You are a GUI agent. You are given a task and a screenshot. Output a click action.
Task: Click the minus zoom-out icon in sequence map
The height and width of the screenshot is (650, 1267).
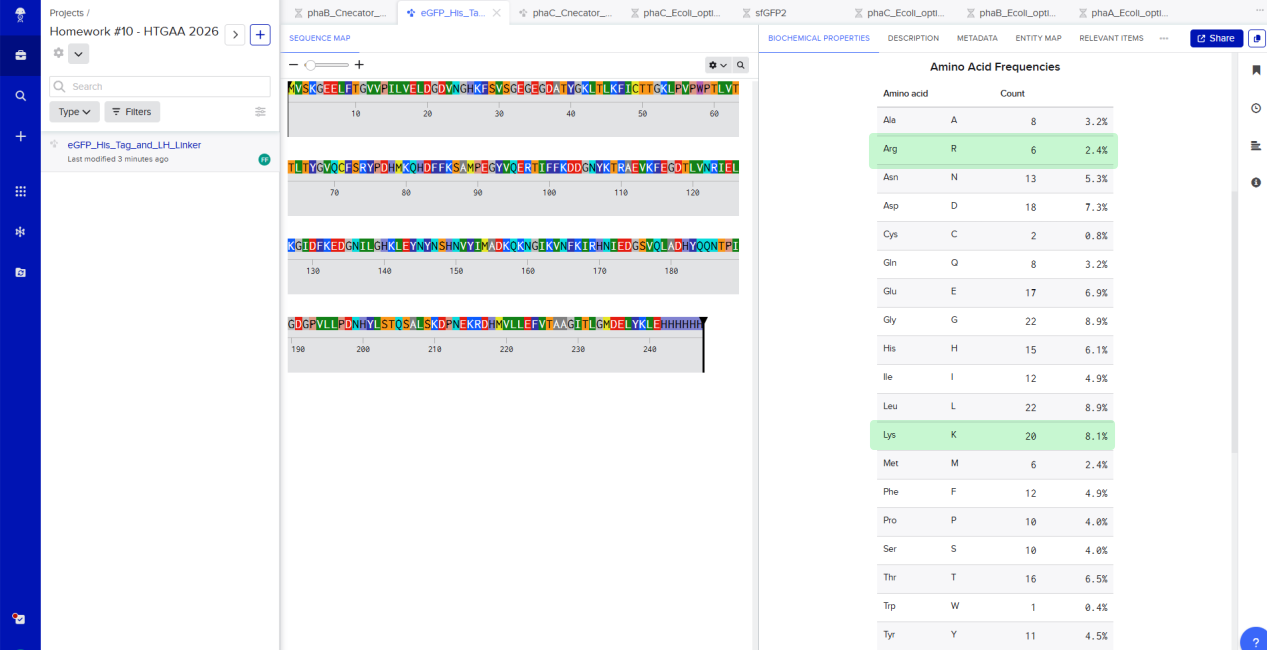(293, 65)
